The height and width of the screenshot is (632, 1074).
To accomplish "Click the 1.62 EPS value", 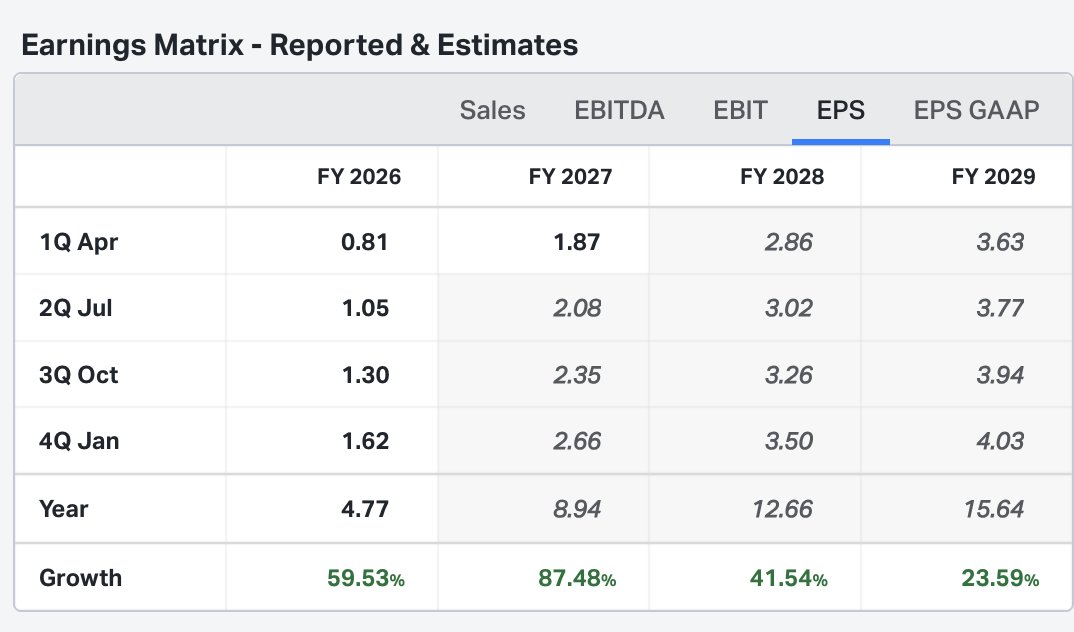I will (365, 441).
